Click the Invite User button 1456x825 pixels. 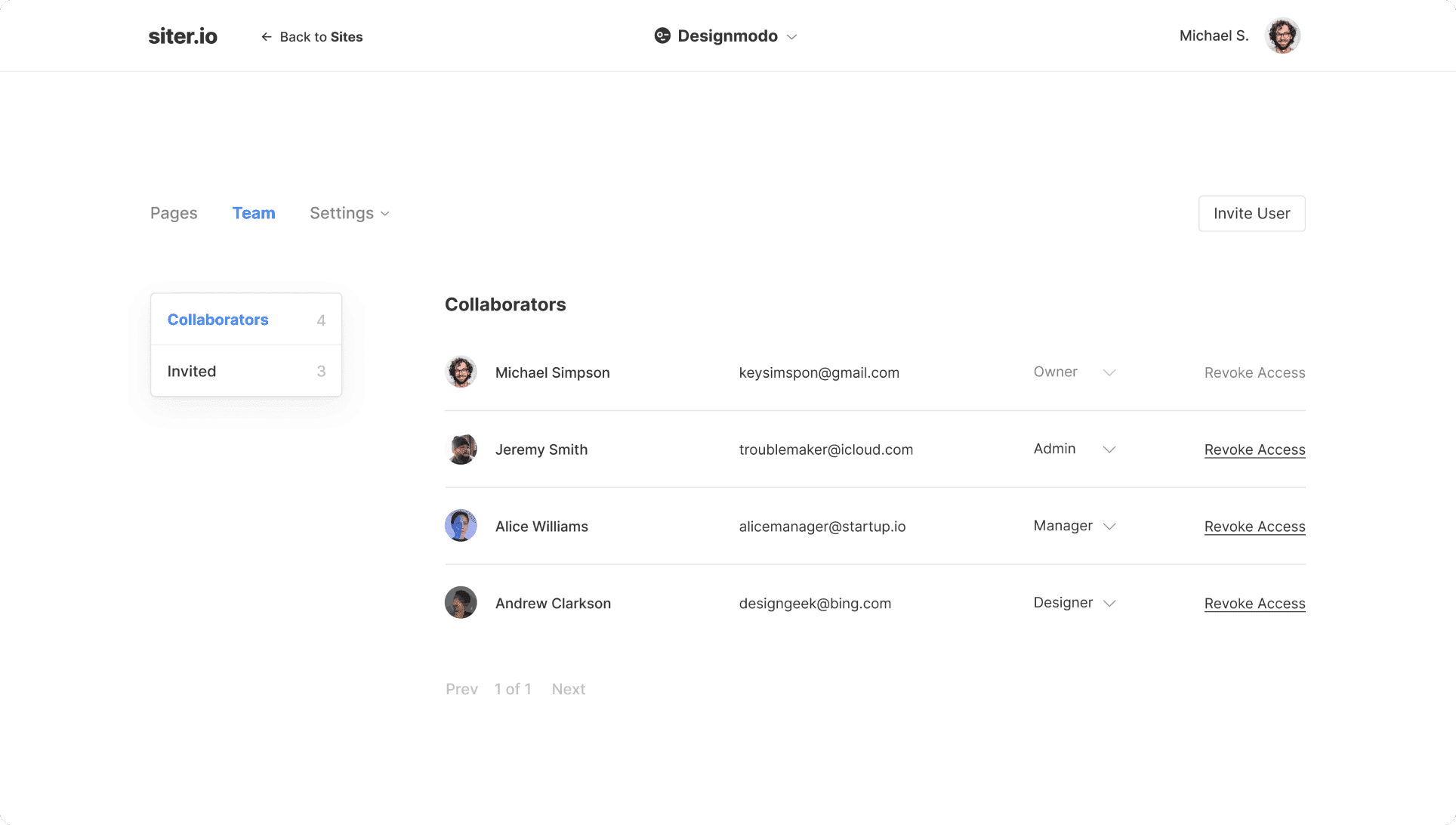(1251, 214)
